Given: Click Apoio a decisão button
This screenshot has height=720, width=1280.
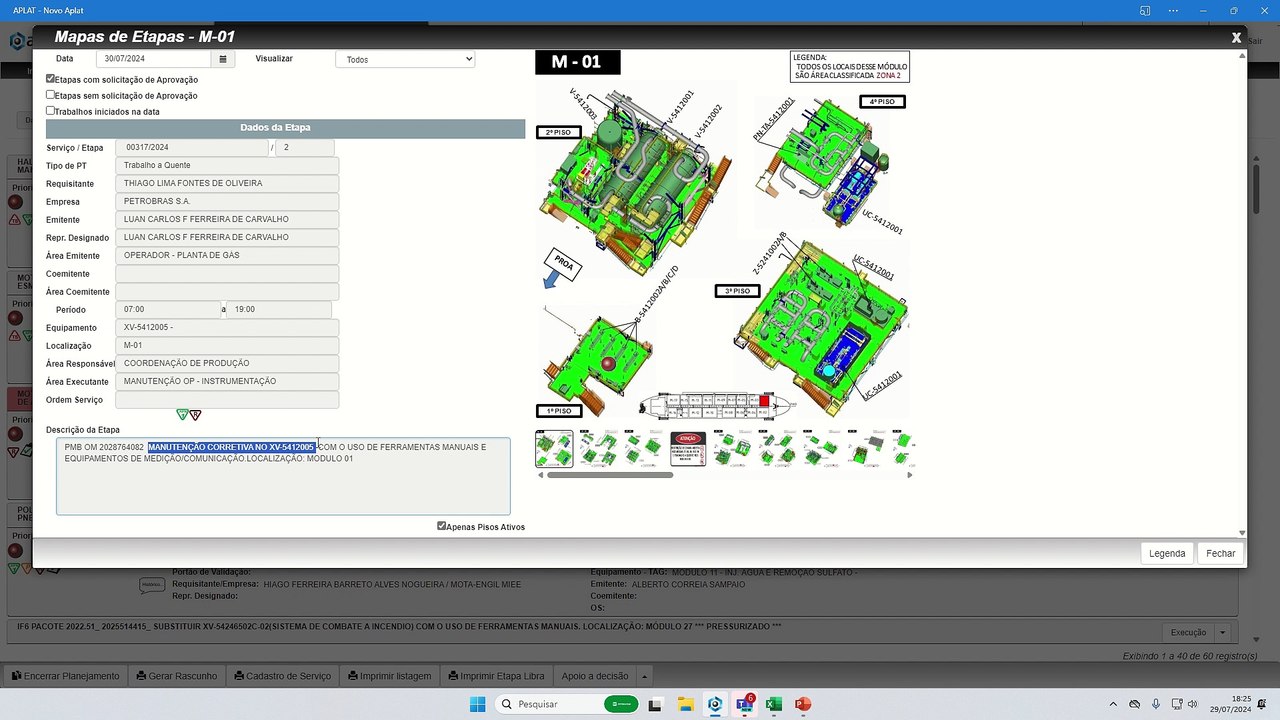Looking at the screenshot, I should click(x=595, y=676).
